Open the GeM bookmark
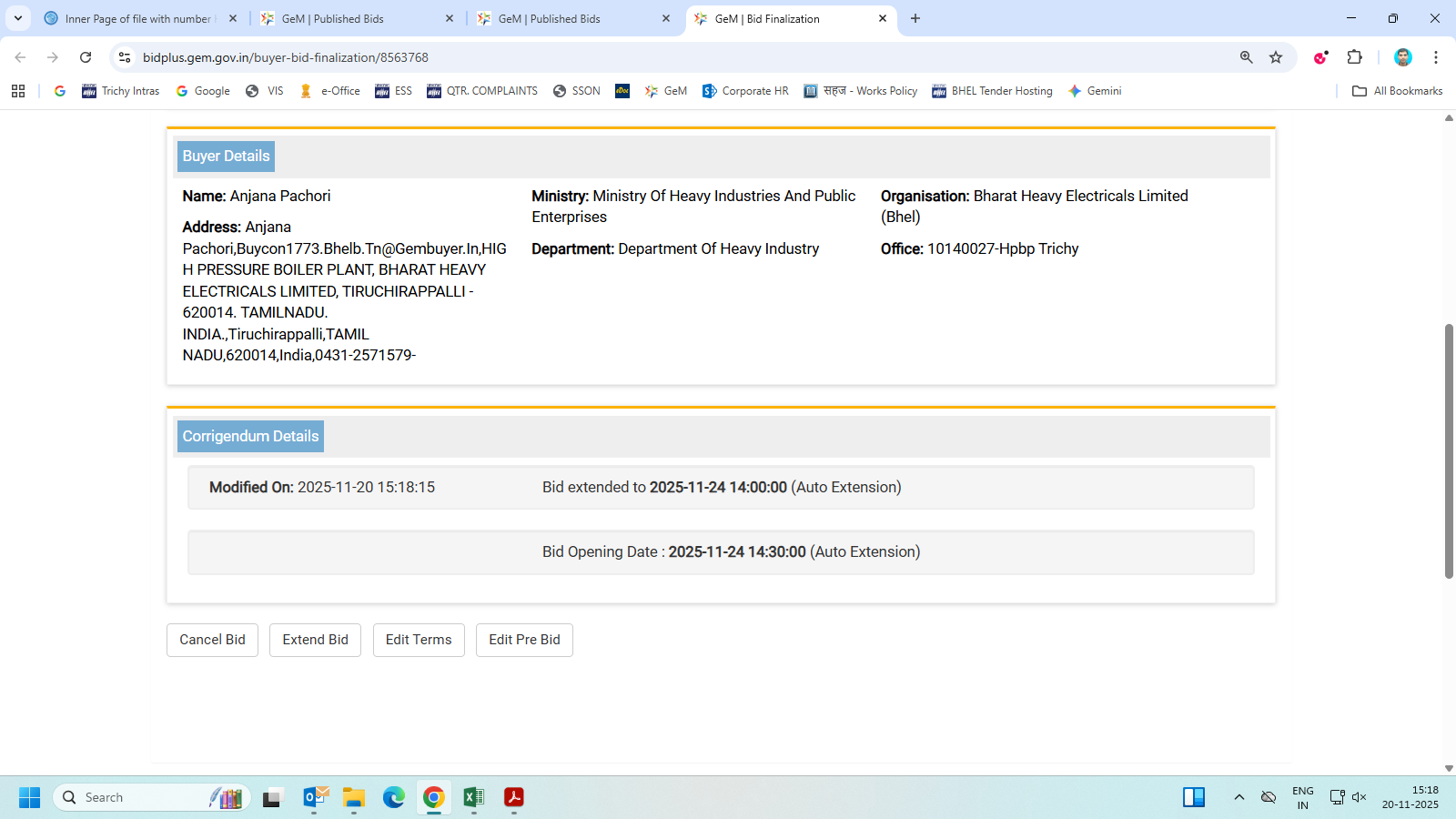This screenshot has height=819, width=1456. (x=666, y=91)
